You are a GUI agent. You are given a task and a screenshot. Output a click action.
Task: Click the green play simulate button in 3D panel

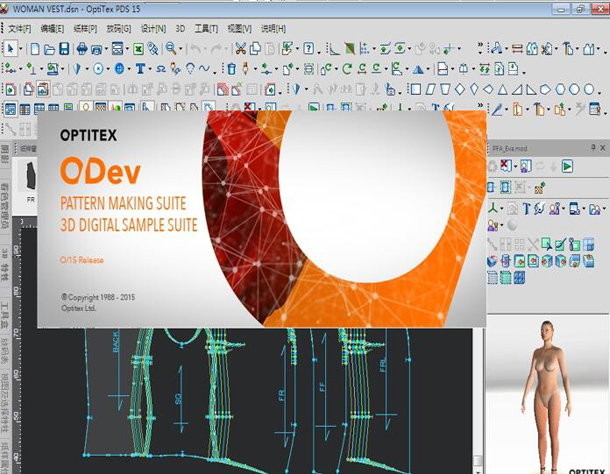click(x=567, y=167)
